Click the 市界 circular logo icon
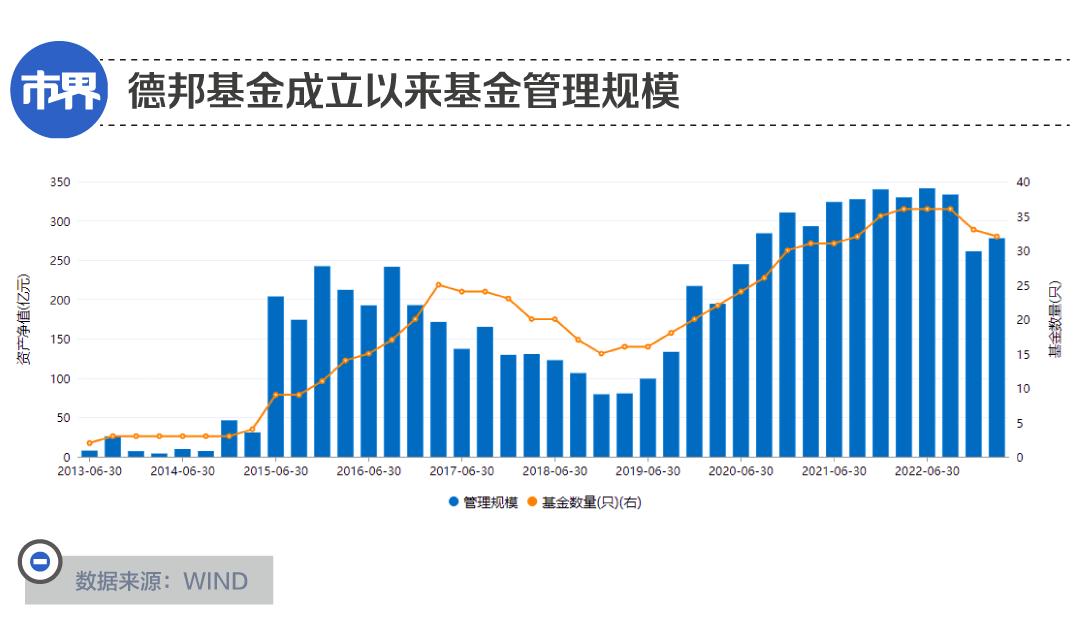The image size is (1080, 635). (x=58, y=88)
